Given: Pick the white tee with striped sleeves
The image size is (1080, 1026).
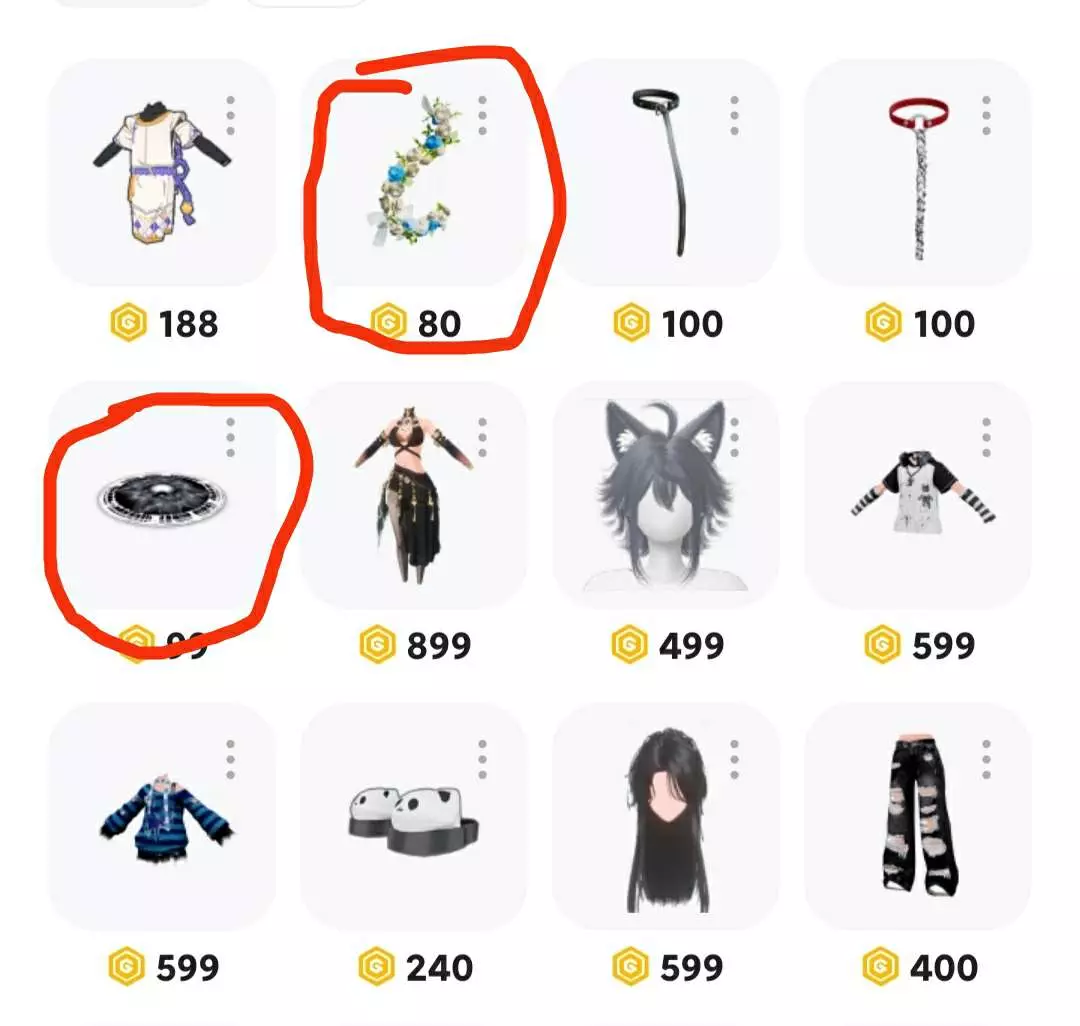Looking at the screenshot, I should coord(918,494).
